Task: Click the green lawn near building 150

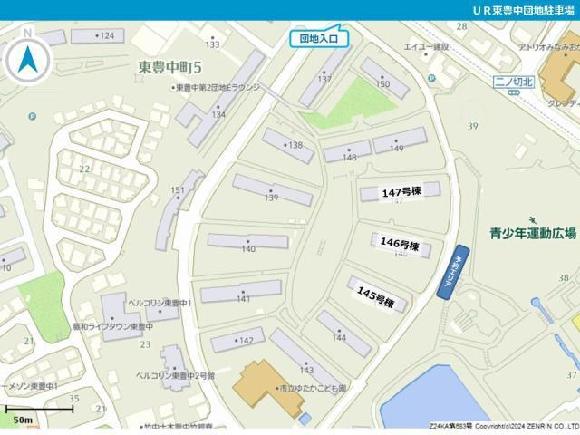Action: tap(348, 104)
